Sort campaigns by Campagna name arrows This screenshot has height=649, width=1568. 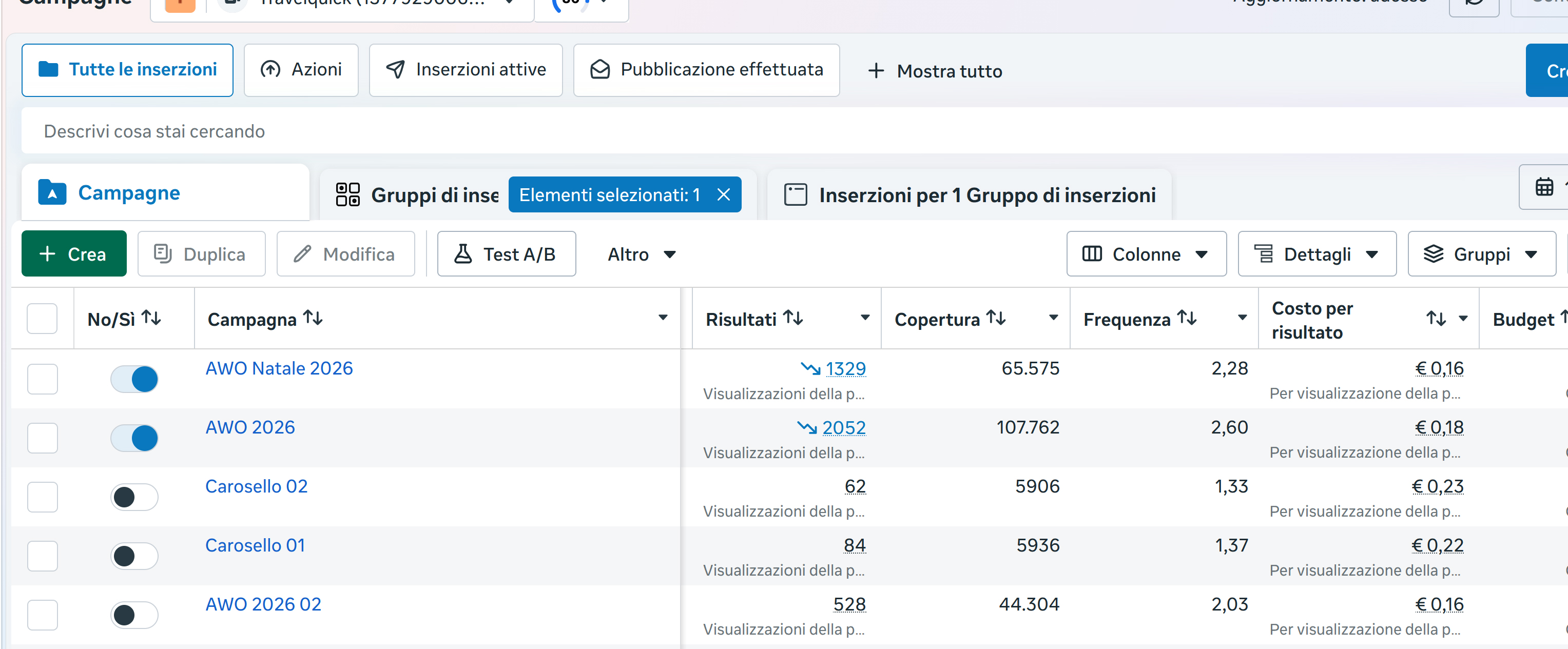[x=313, y=318]
